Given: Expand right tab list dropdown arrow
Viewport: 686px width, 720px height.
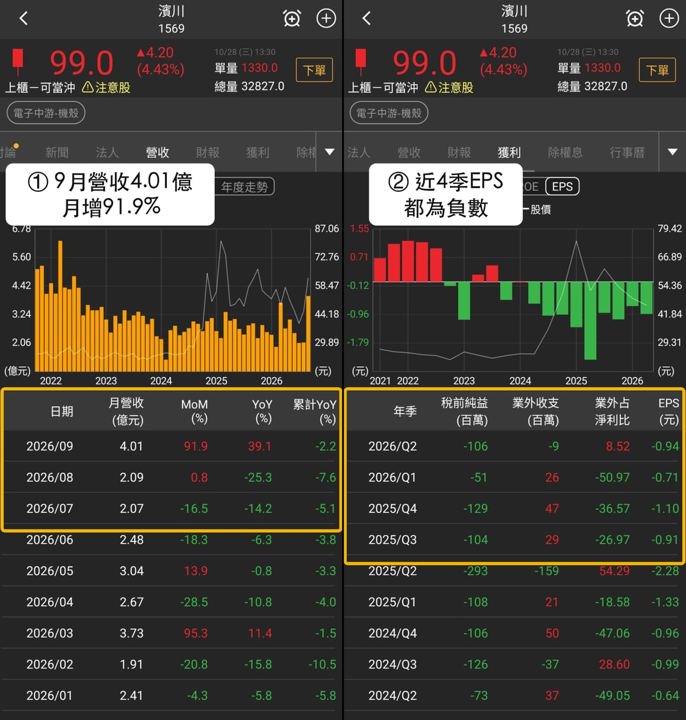Looking at the screenshot, I should (673, 152).
